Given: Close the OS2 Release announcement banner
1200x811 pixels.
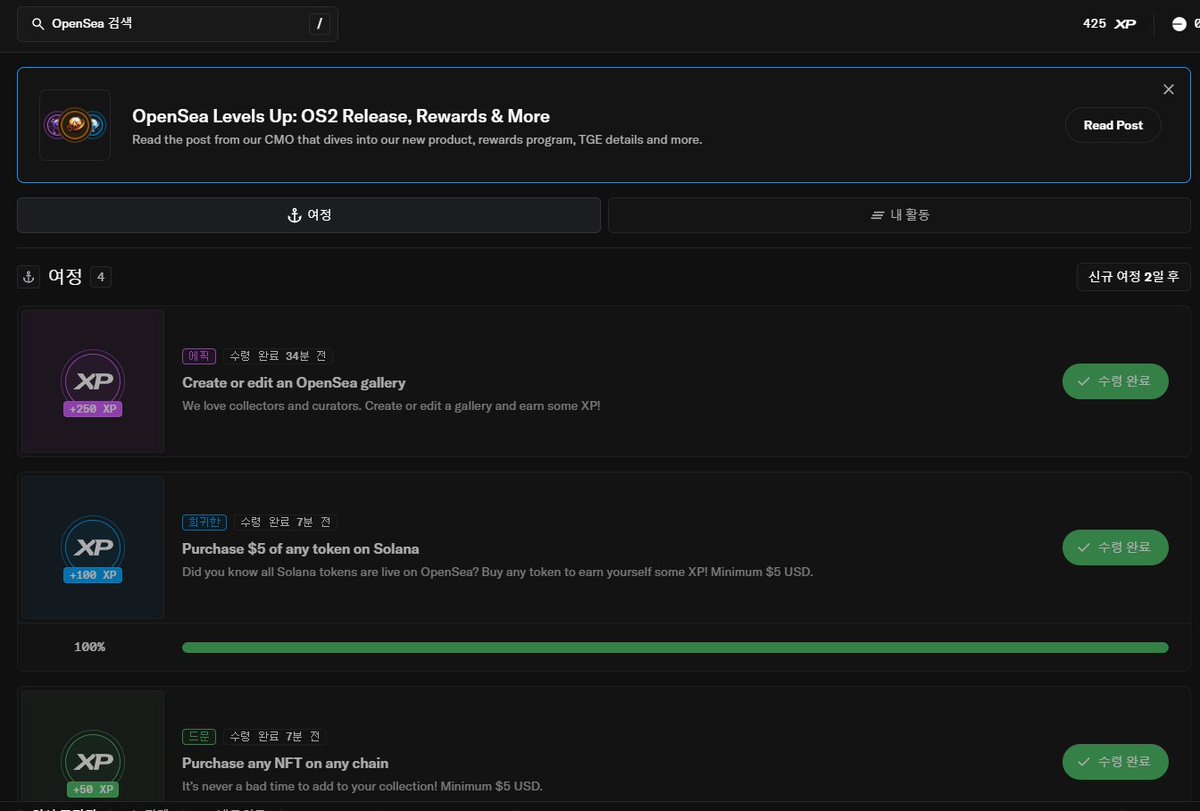Looking at the screenshot, I should click(x=1168, y=89).
